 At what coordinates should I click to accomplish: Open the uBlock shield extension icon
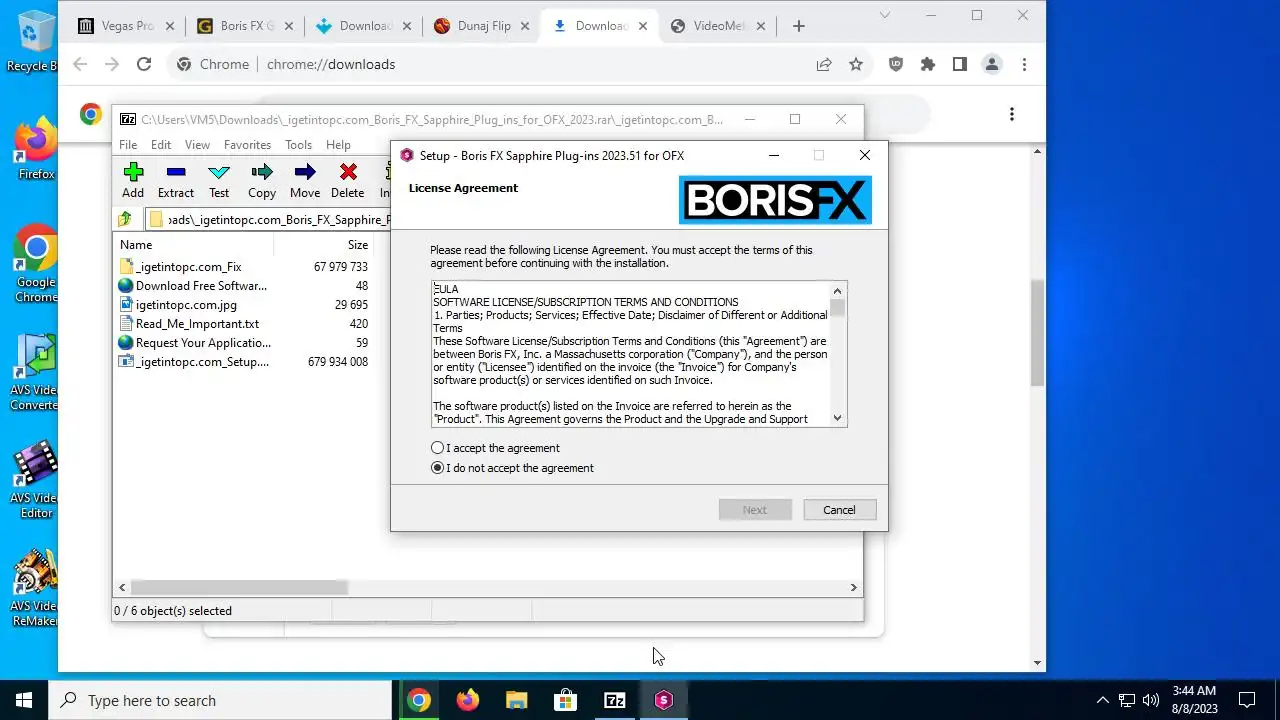pos(896,64)
